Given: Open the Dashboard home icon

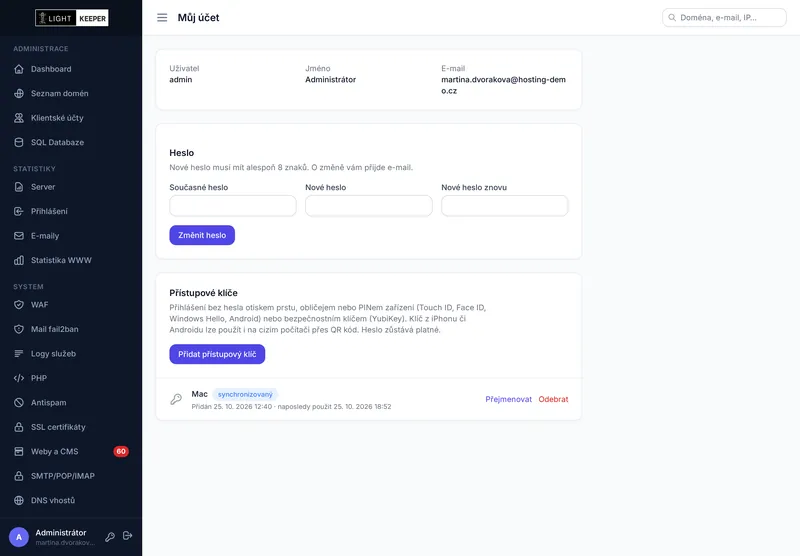Looking at the screenshot, I should pyautogui.click(x=19, y=69).
